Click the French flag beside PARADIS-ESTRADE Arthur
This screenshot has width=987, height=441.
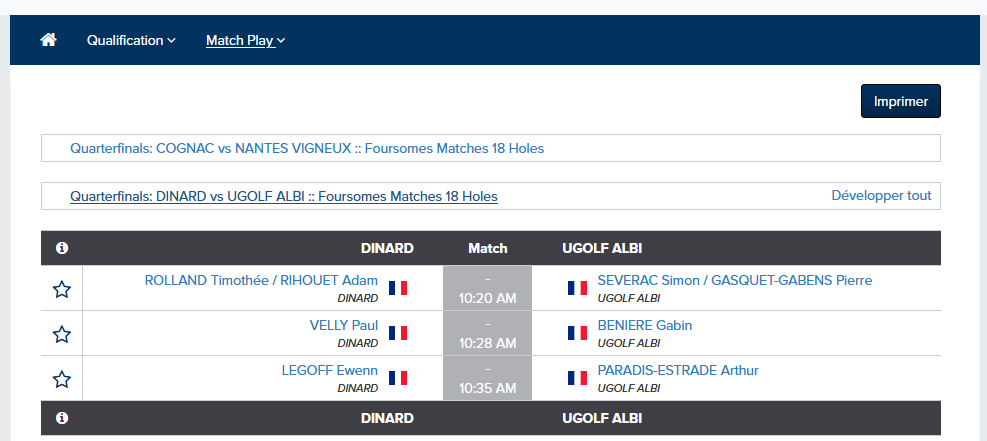(577, 377)
